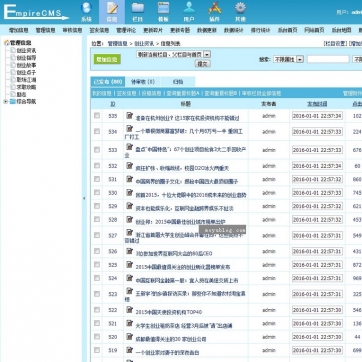Open the 用户 section person icon
Image resolution: width=362 pixels, height=362 pixels.
(x=189, y=8)
